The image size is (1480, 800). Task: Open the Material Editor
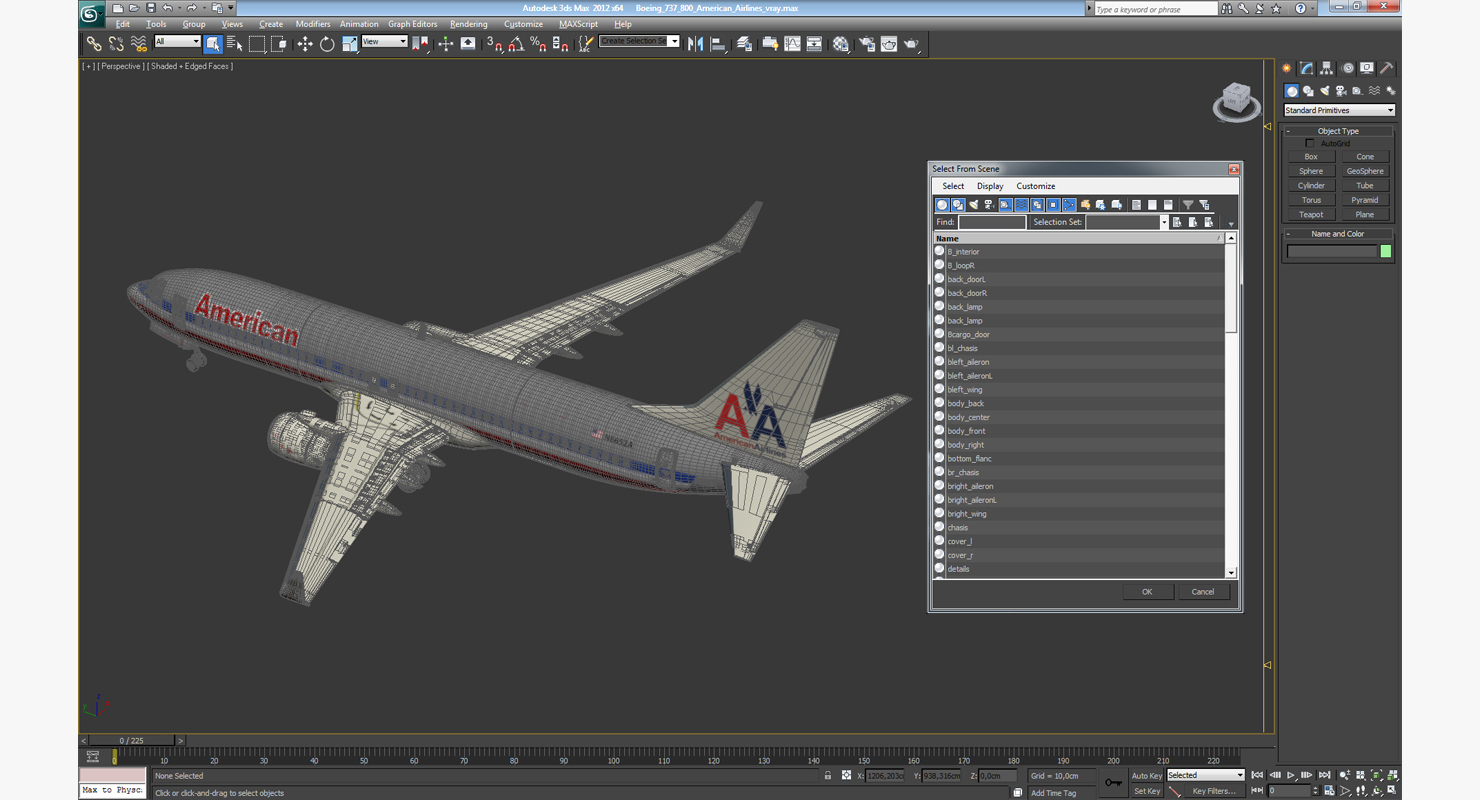[840, 43]
